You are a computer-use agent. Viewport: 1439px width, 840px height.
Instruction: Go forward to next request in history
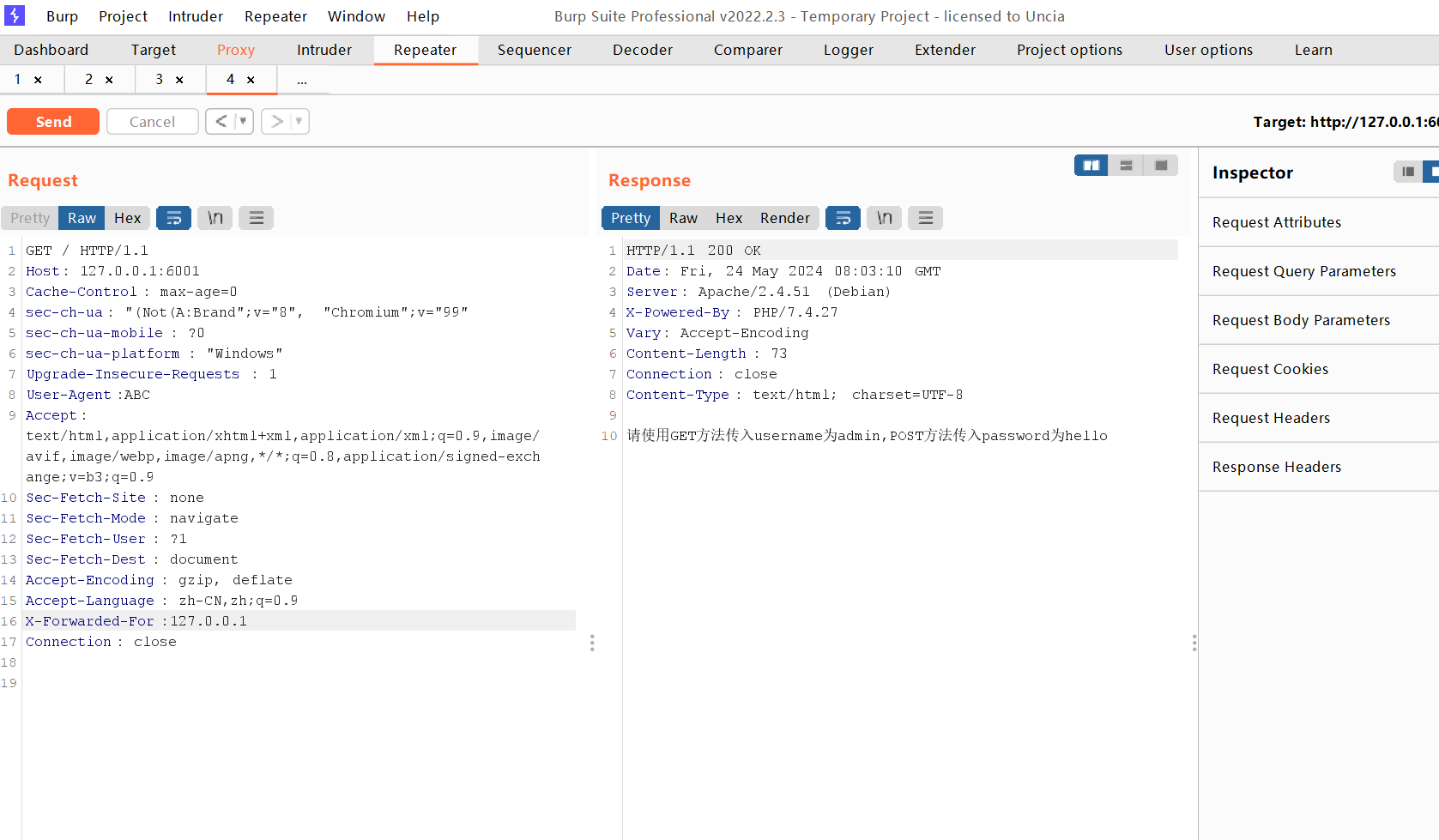[276, 122]
